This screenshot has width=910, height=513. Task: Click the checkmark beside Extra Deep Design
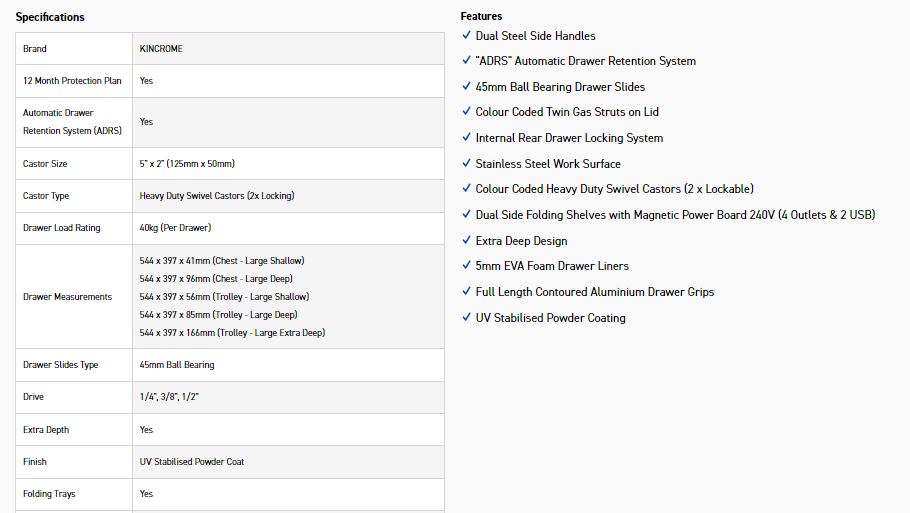click(466, 240)
